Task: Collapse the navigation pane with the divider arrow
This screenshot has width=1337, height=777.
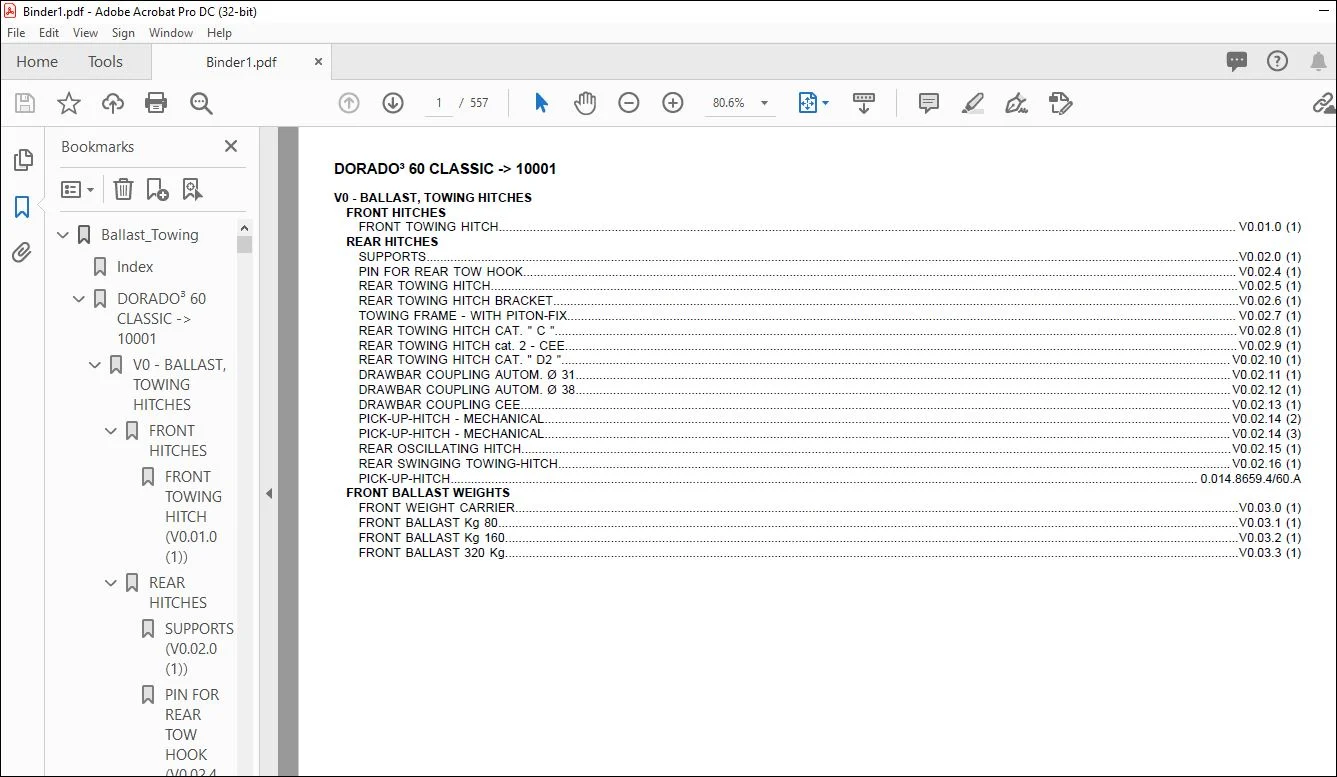Action: click(268, 493)
